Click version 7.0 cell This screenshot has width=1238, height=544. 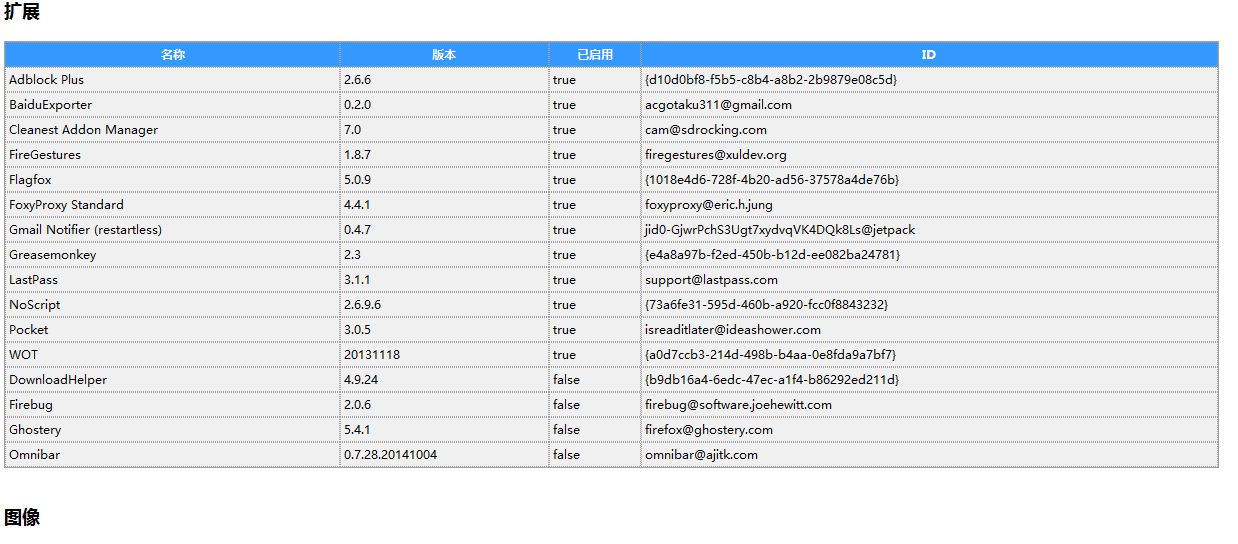click(x=444, y=130)
